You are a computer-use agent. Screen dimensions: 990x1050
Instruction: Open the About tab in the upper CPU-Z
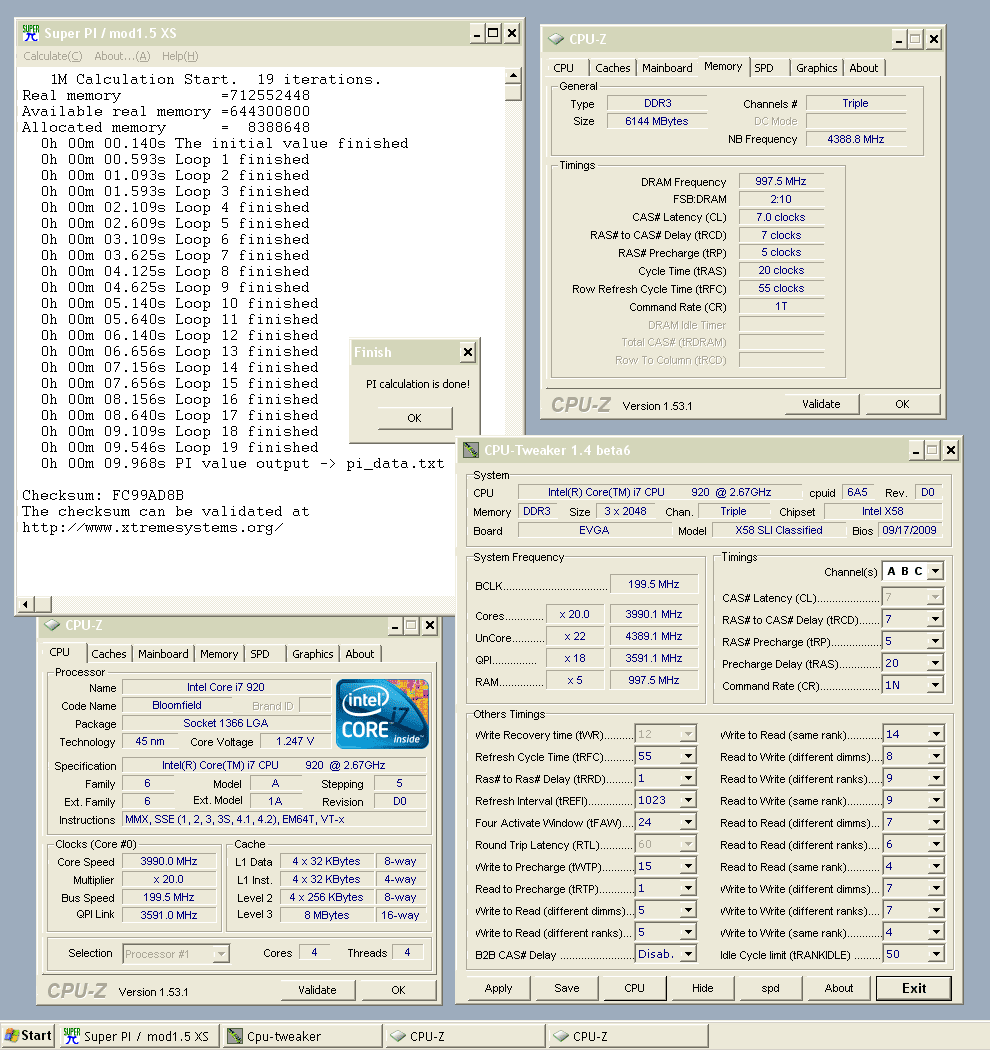point(863,68)
